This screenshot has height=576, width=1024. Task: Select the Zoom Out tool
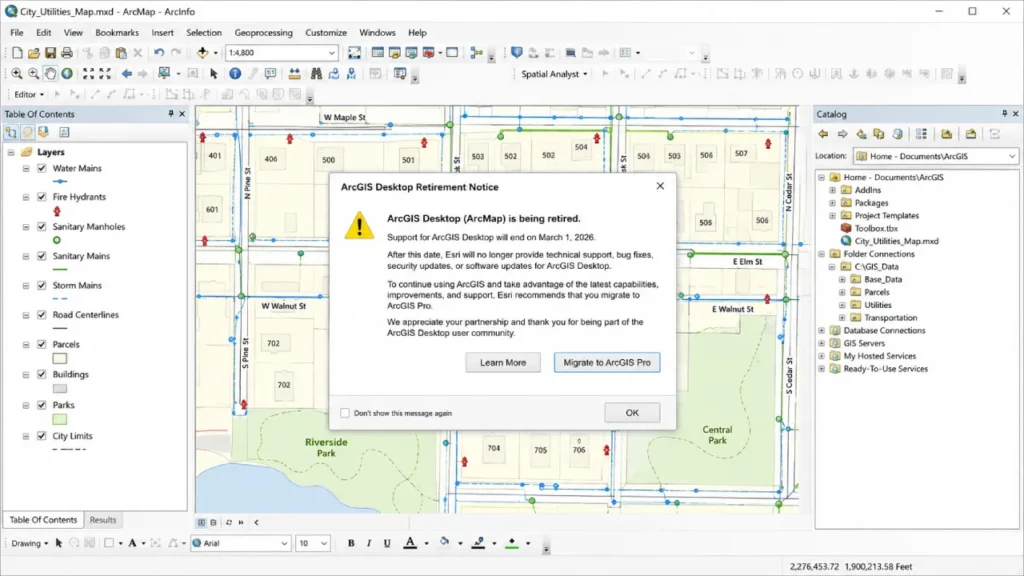click(x=33, y=74)
